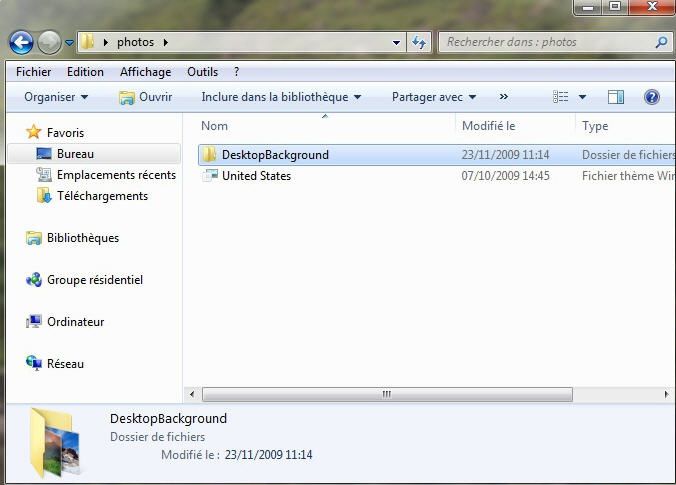Select the photos breadcrumb in address bar

pos(135,42)
